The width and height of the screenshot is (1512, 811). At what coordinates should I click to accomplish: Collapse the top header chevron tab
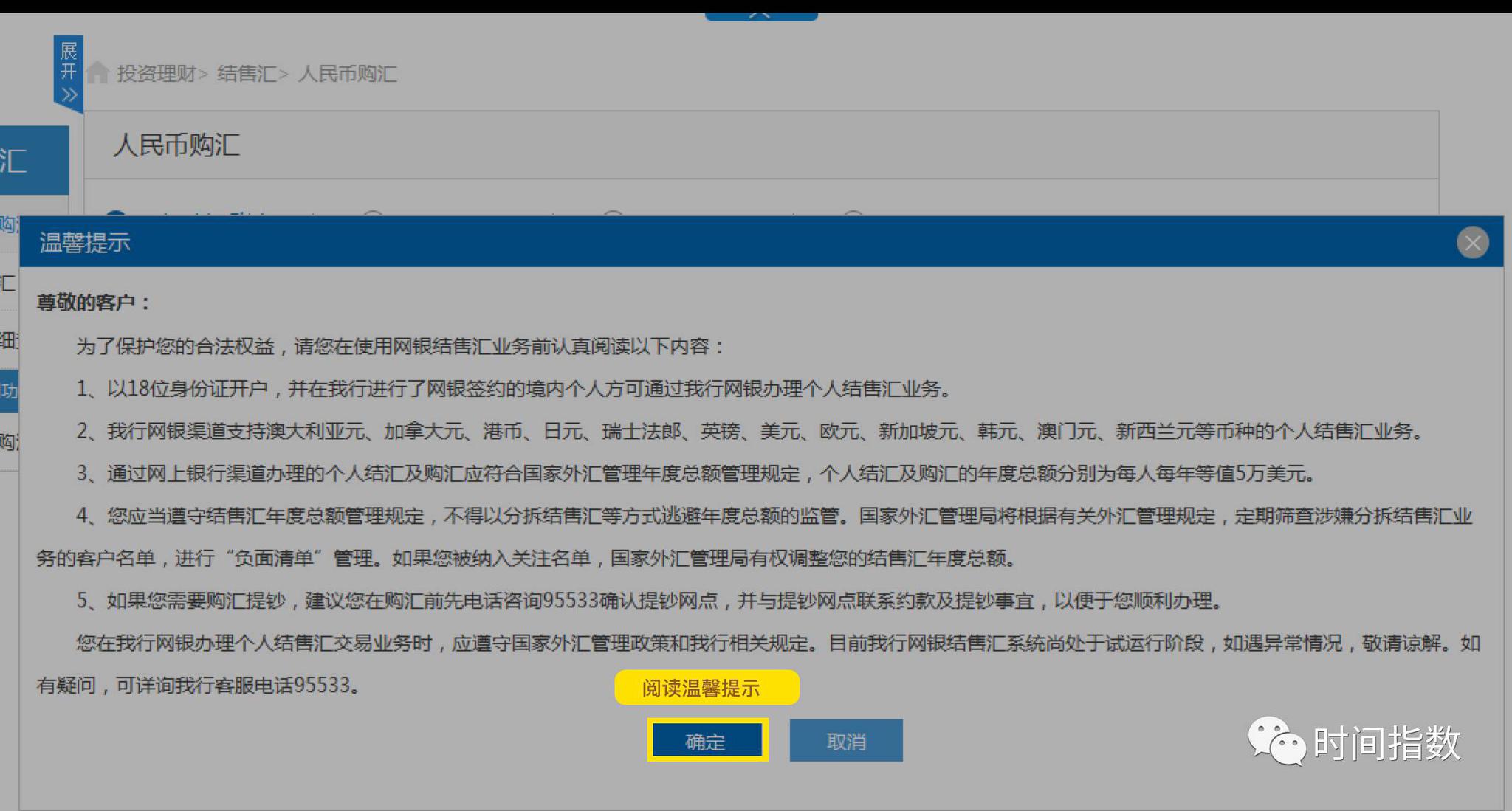(x=761, y=14)
